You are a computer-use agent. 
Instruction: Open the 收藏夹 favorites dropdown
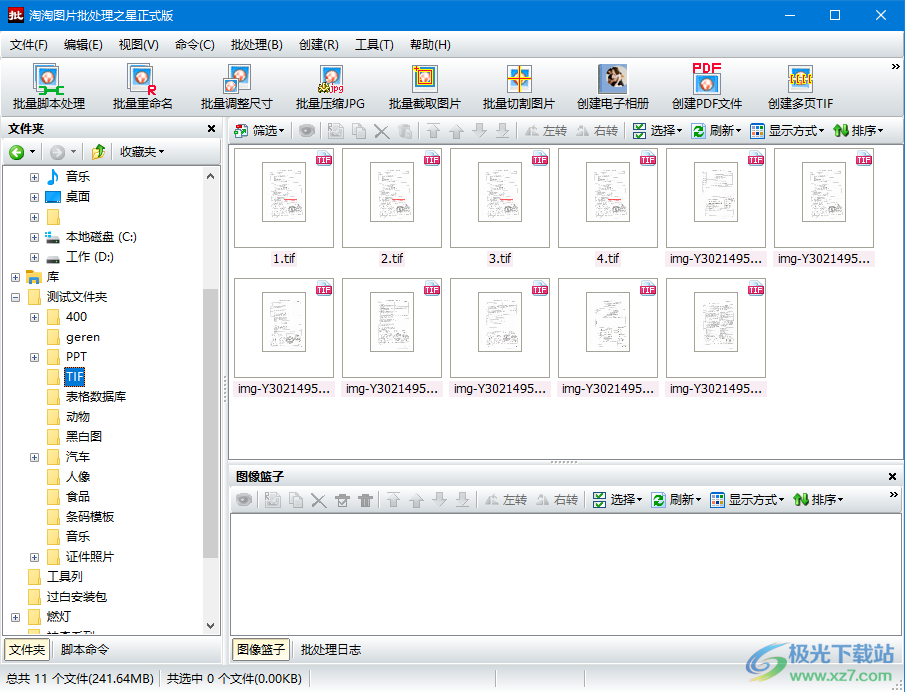pyautogui.click(x=141, y=152)
